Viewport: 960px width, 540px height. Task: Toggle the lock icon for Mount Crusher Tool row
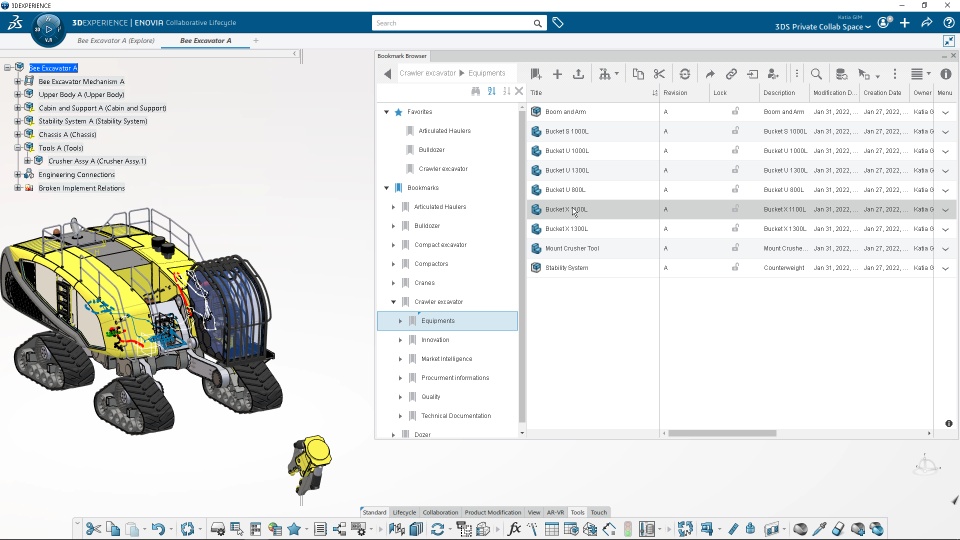click(x=735, y=248)
